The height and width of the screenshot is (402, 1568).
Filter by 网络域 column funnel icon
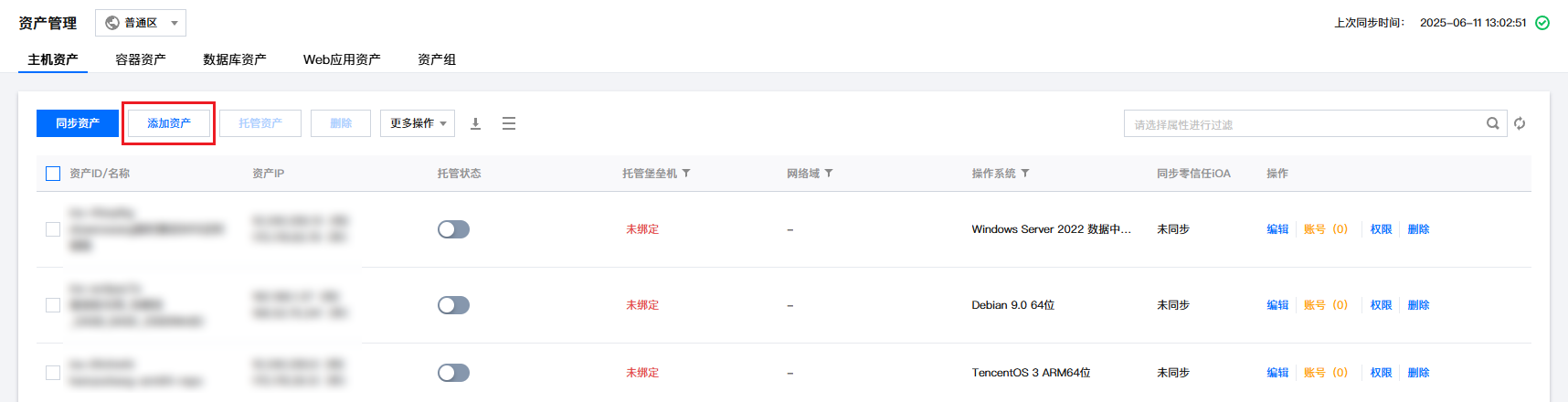tap(829, 173)
